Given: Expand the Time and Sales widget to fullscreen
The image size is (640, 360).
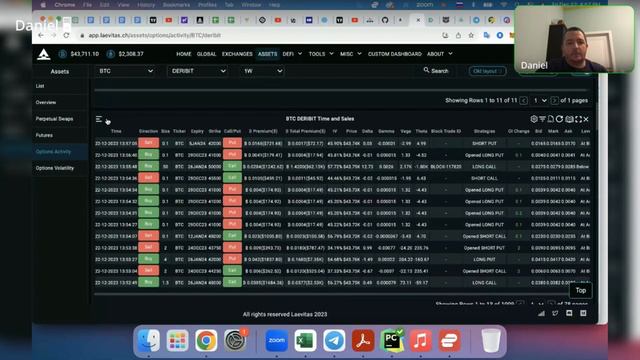Looking at the screenshot, I should (x=578, y=119).
